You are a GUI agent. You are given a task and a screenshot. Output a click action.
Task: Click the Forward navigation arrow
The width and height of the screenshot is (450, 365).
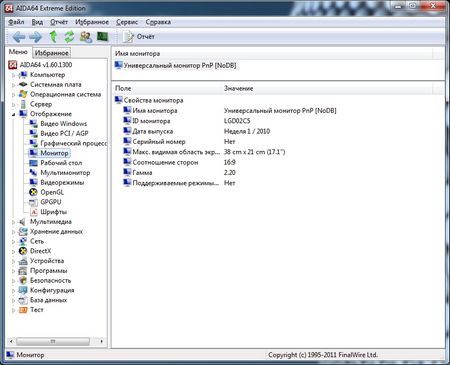click(x=36, y=37)
